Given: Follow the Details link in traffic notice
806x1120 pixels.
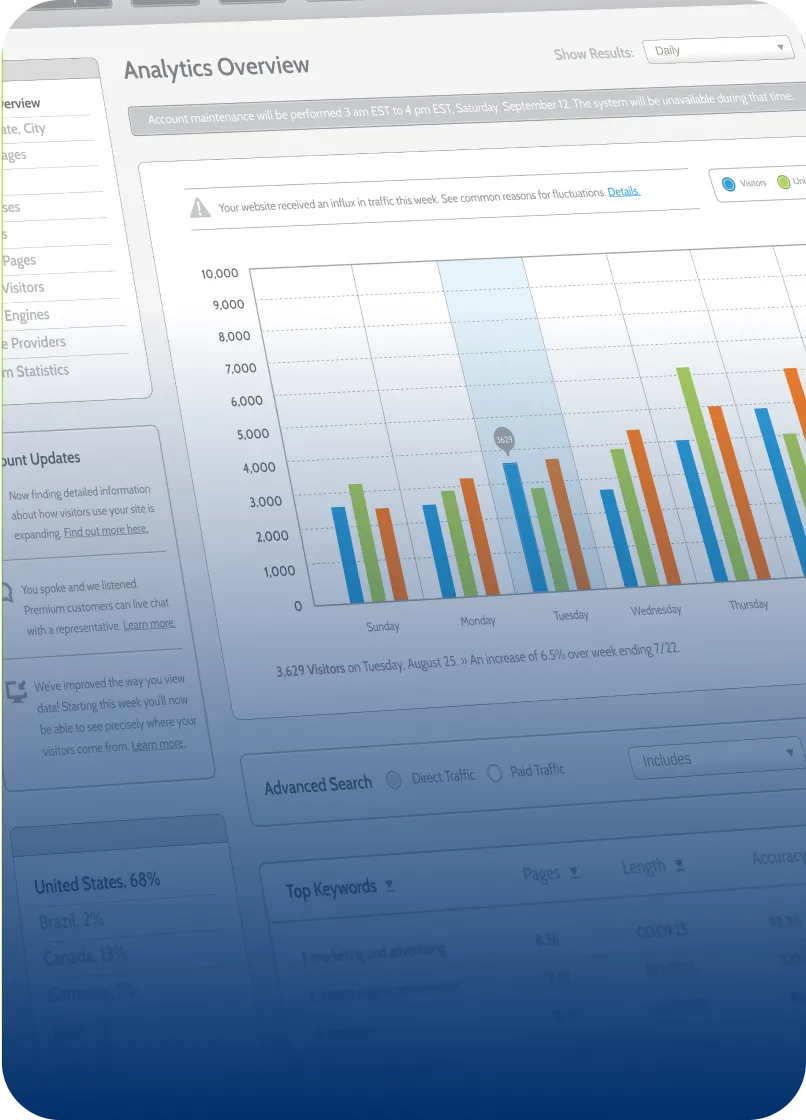Looking at the screenshot, I should (624, 191).
